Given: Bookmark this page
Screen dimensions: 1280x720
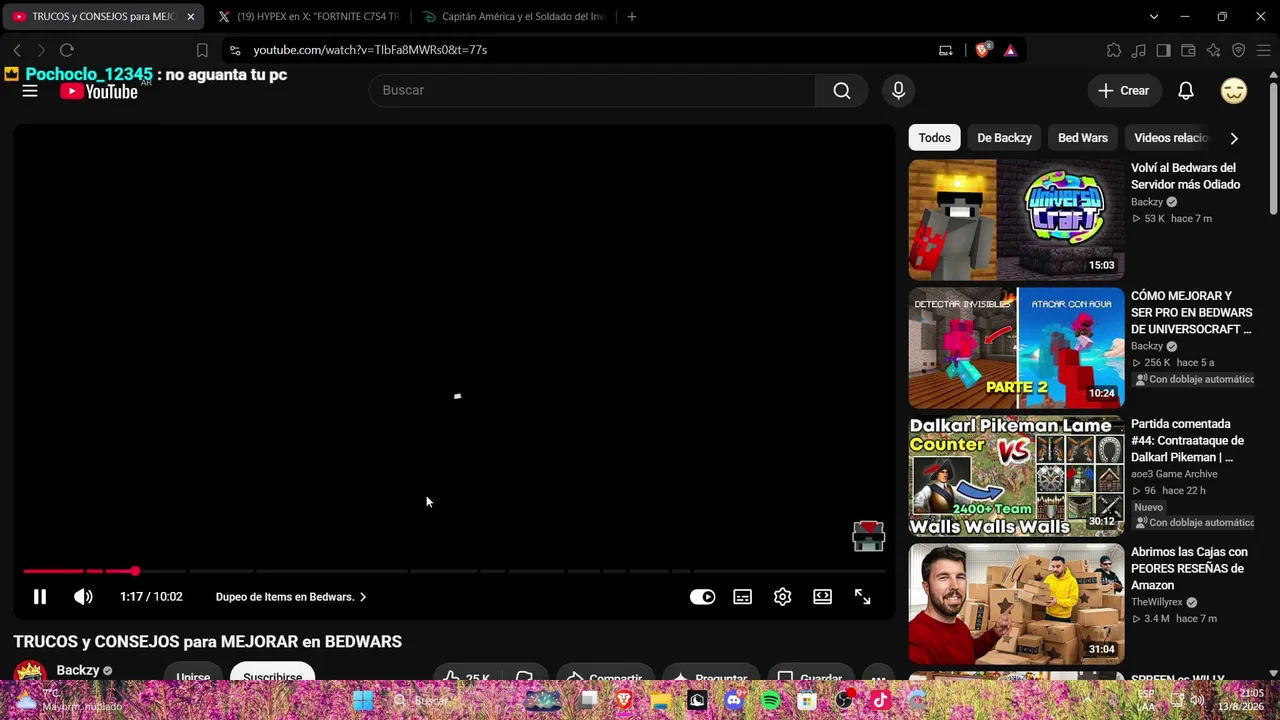Looking at the screenshot, I should coord(202,50).
